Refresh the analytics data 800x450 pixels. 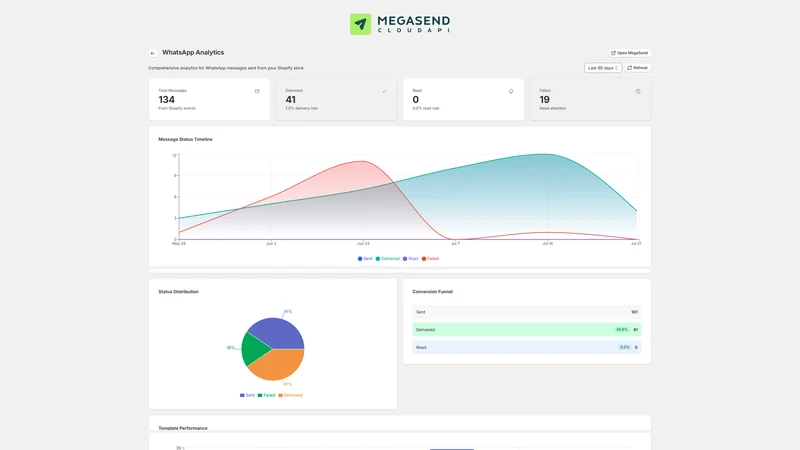click(x=638, y=68)
